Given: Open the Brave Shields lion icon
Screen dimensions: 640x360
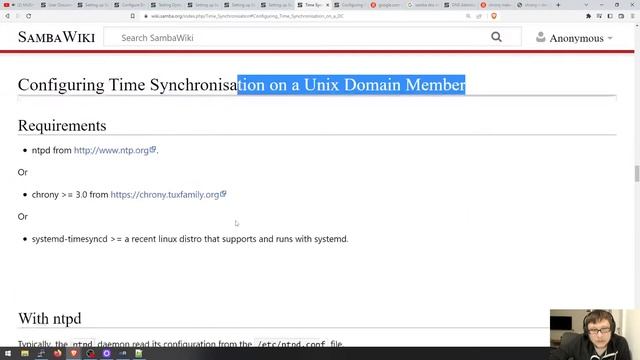Looking at the screenshot, I should click(x=494, y=16).
